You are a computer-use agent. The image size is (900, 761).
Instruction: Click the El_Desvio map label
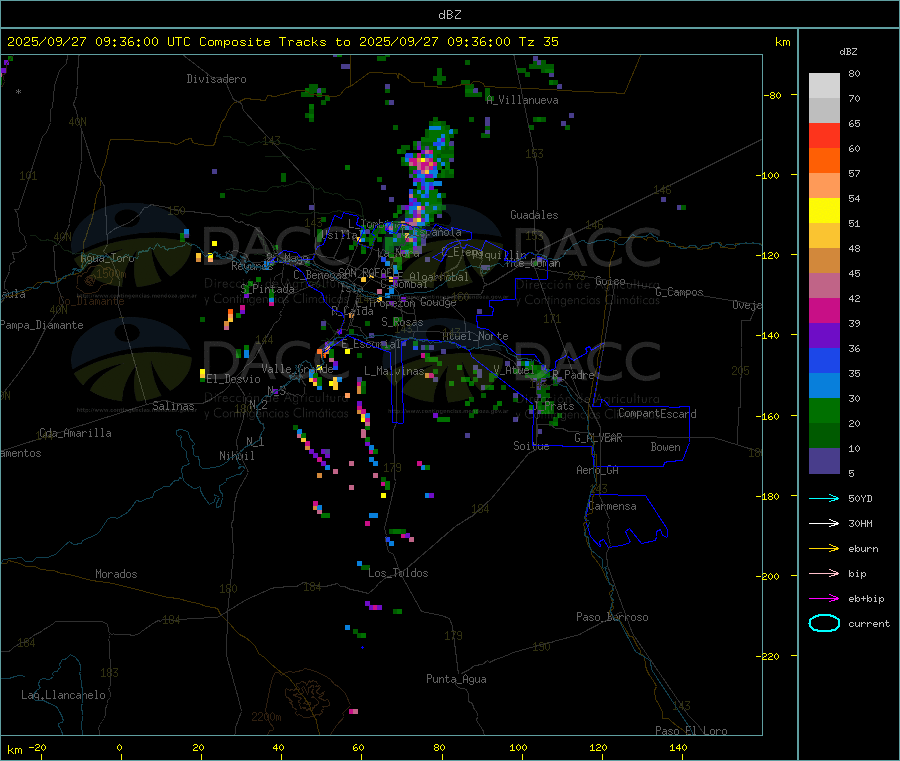point(234,379)
